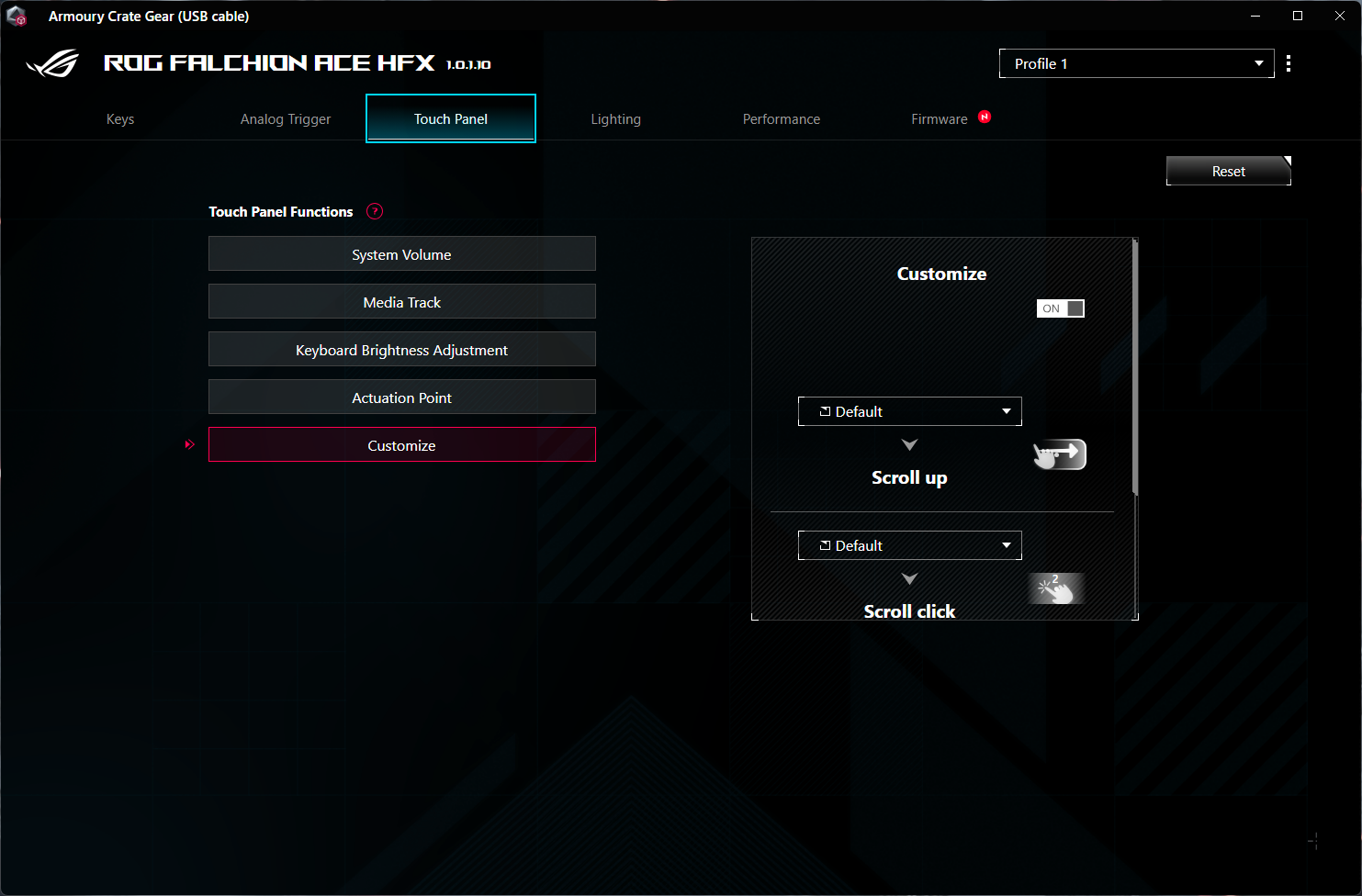This screenshot has width=1362, height=896.
Task: Open the Profile 1 dropdown
Action: (x=1136, y=63)
